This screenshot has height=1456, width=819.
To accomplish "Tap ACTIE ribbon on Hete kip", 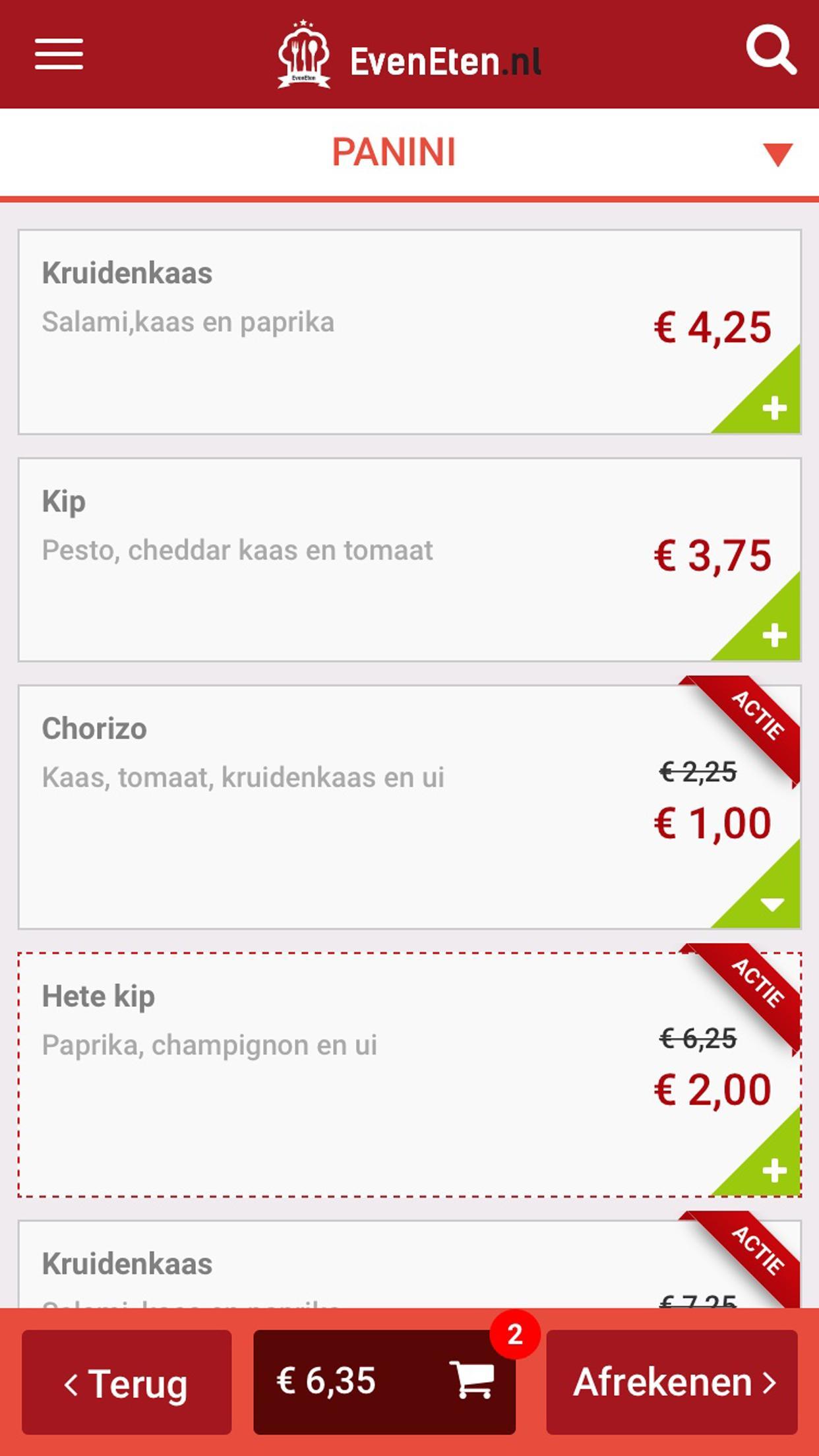I will [x=758, y=983].
